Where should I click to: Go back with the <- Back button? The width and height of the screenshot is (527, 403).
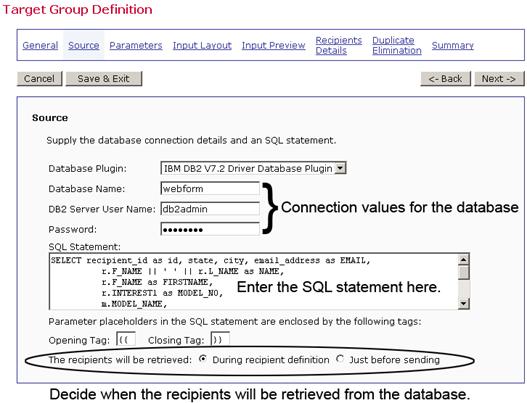(445, 79)
